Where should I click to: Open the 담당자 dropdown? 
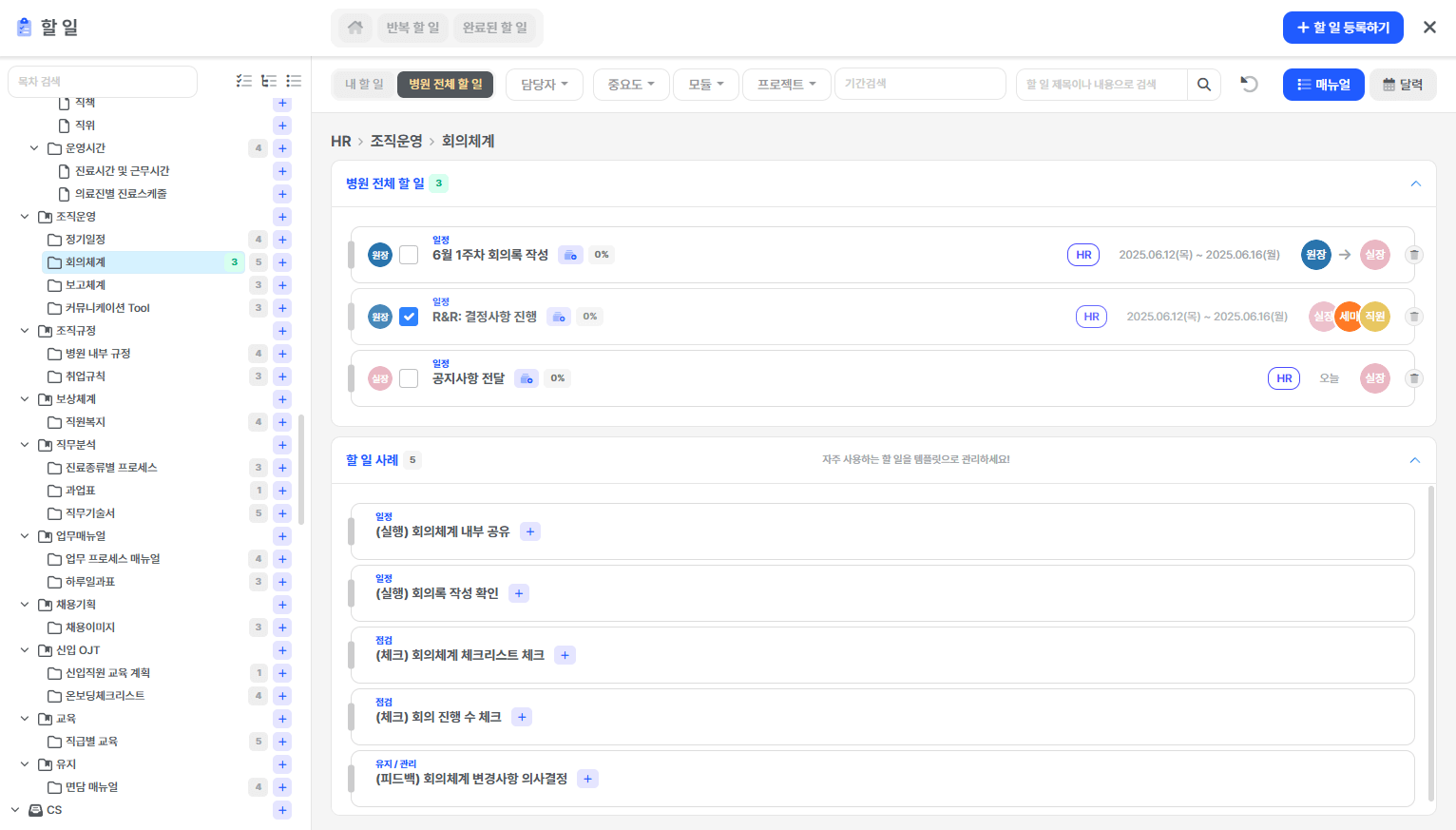click(x=545, y=85)
